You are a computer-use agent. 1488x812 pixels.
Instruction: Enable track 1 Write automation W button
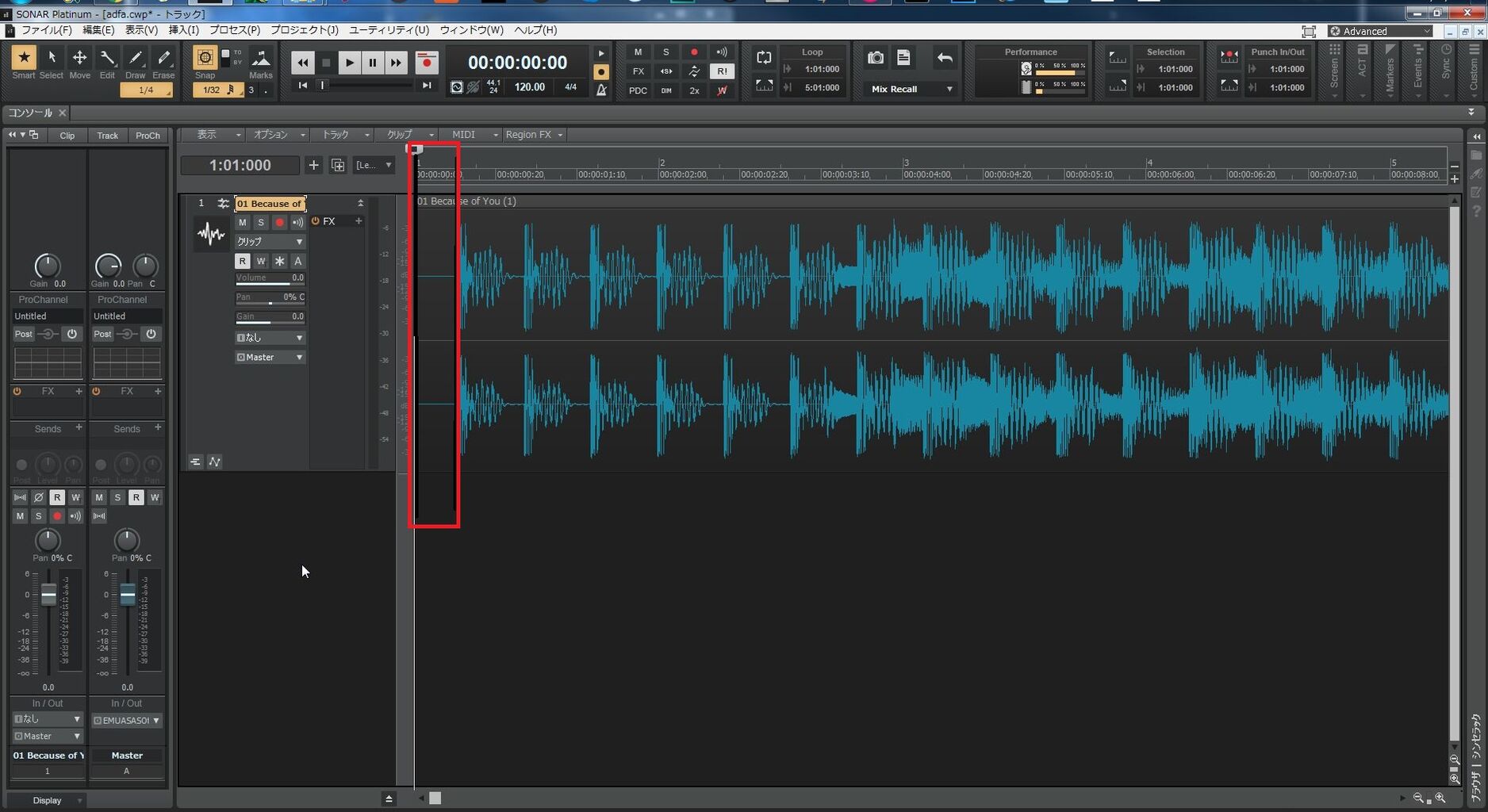click(x=261, y=261)
